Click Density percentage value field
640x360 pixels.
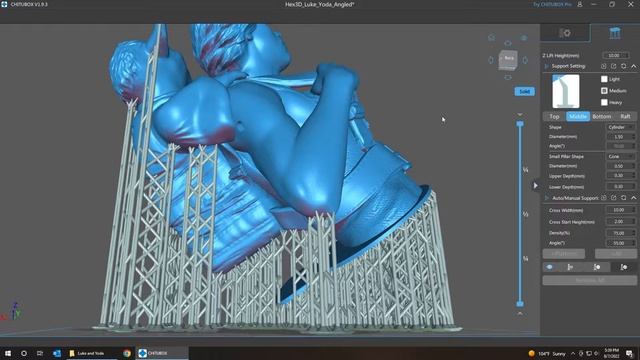[620, 233]
